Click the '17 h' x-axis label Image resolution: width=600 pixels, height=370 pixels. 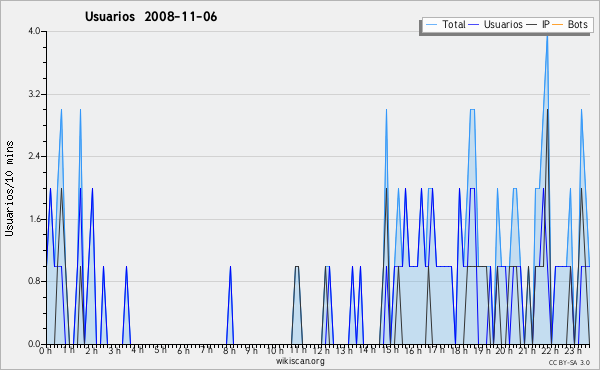[436, 350]
